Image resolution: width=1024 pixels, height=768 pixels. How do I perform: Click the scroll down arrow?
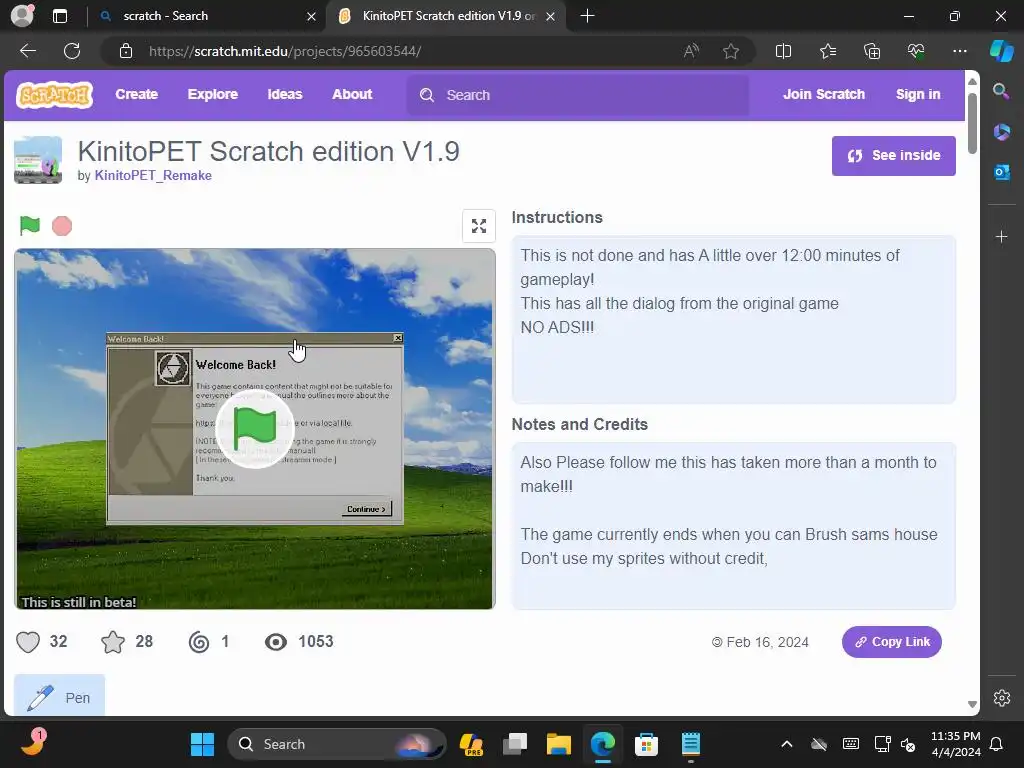(x=972, y=704)
